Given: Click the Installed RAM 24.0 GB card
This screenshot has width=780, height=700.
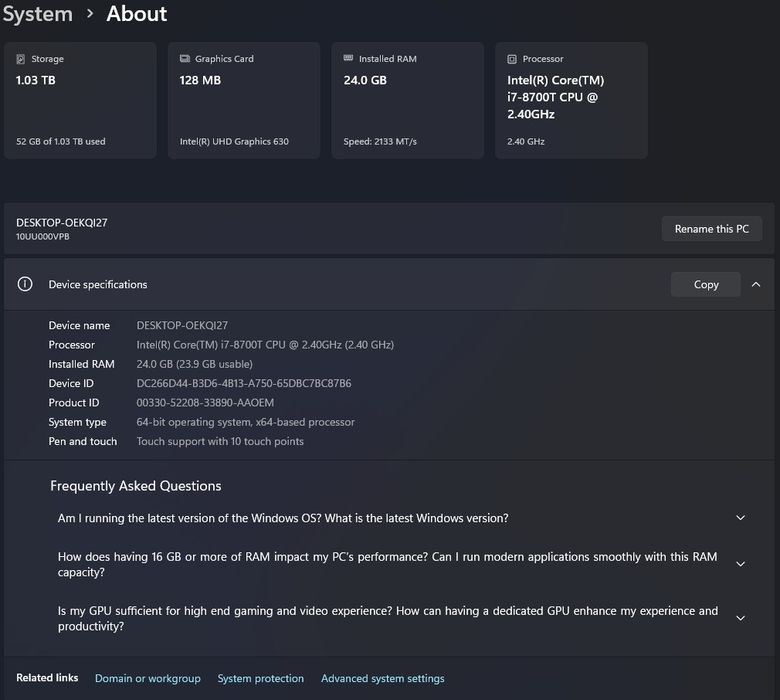Looking at the screenshot, I should [407, 100].
